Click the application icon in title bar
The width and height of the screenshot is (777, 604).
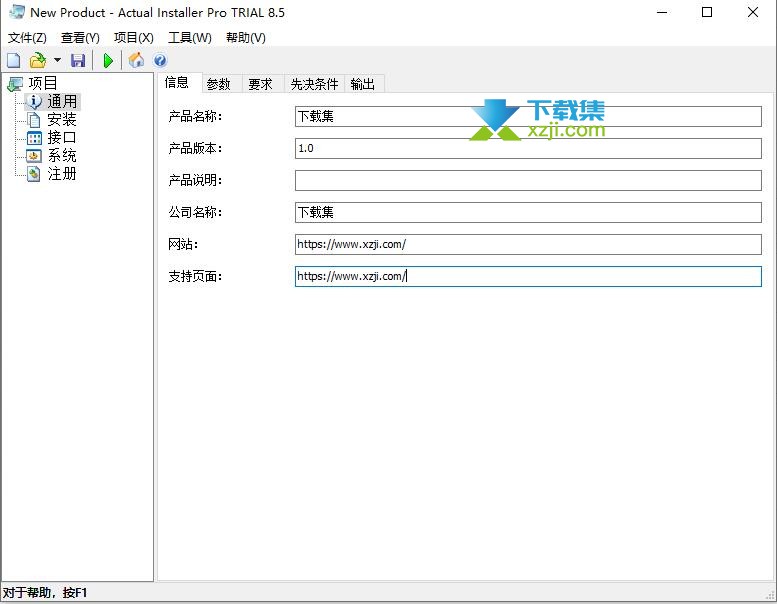(17, 12)
